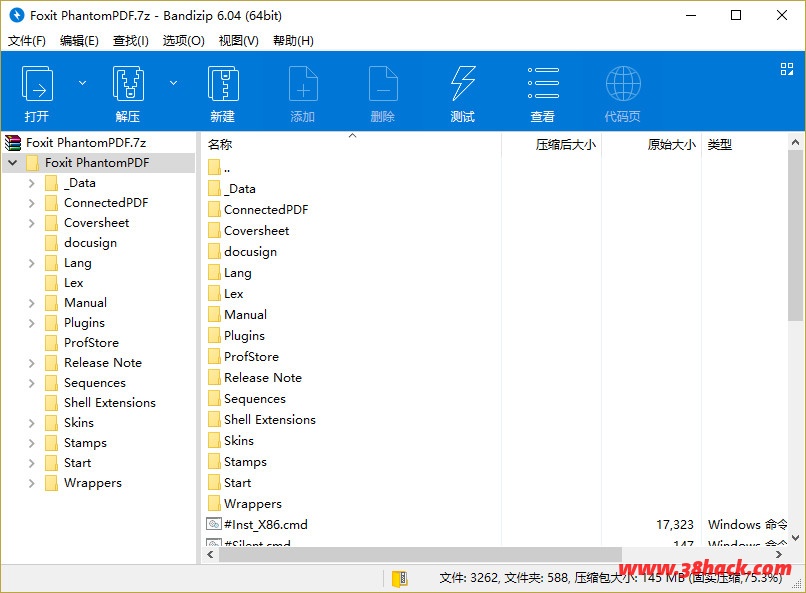Screen dimensions: 806x593
Task: Select Lex in the folder tree
Action: [x=74, y=283]
